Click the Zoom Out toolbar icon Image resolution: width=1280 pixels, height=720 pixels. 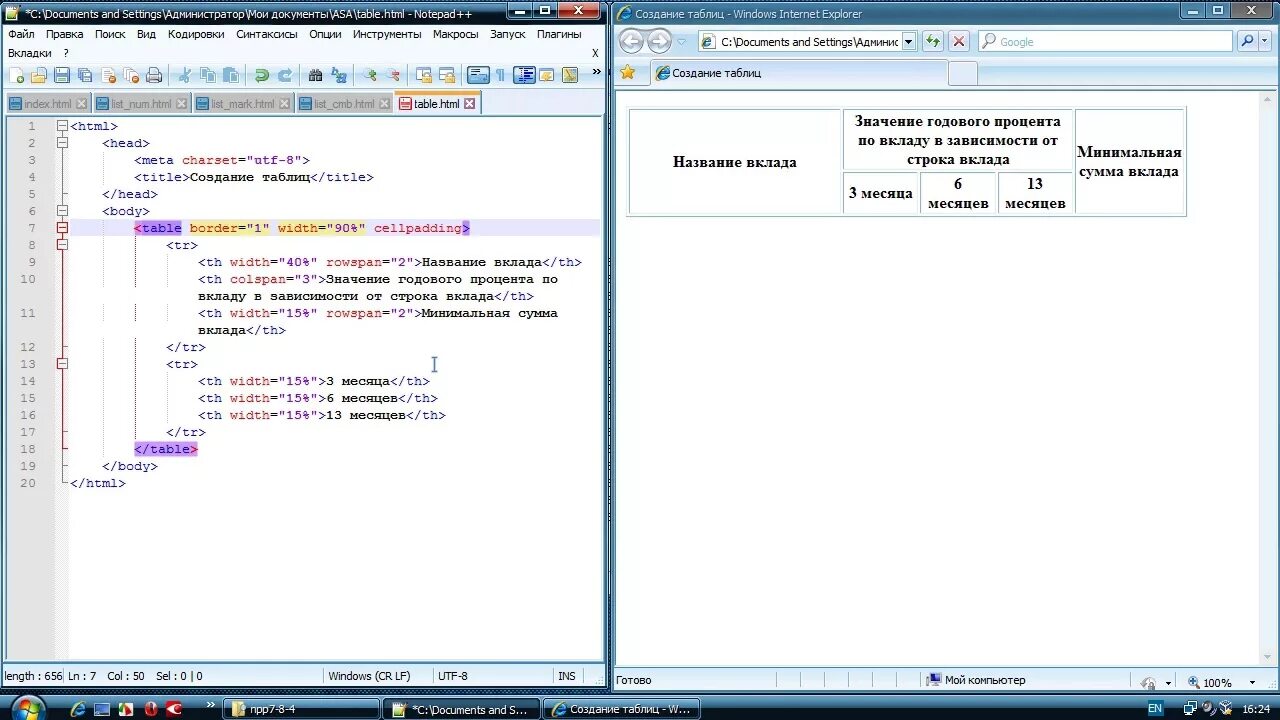393,75
